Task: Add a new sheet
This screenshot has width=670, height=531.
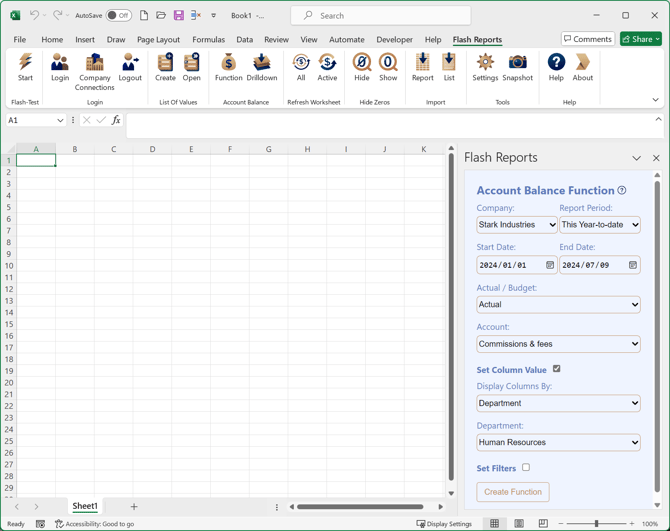Action: click(x=134, y=507)
